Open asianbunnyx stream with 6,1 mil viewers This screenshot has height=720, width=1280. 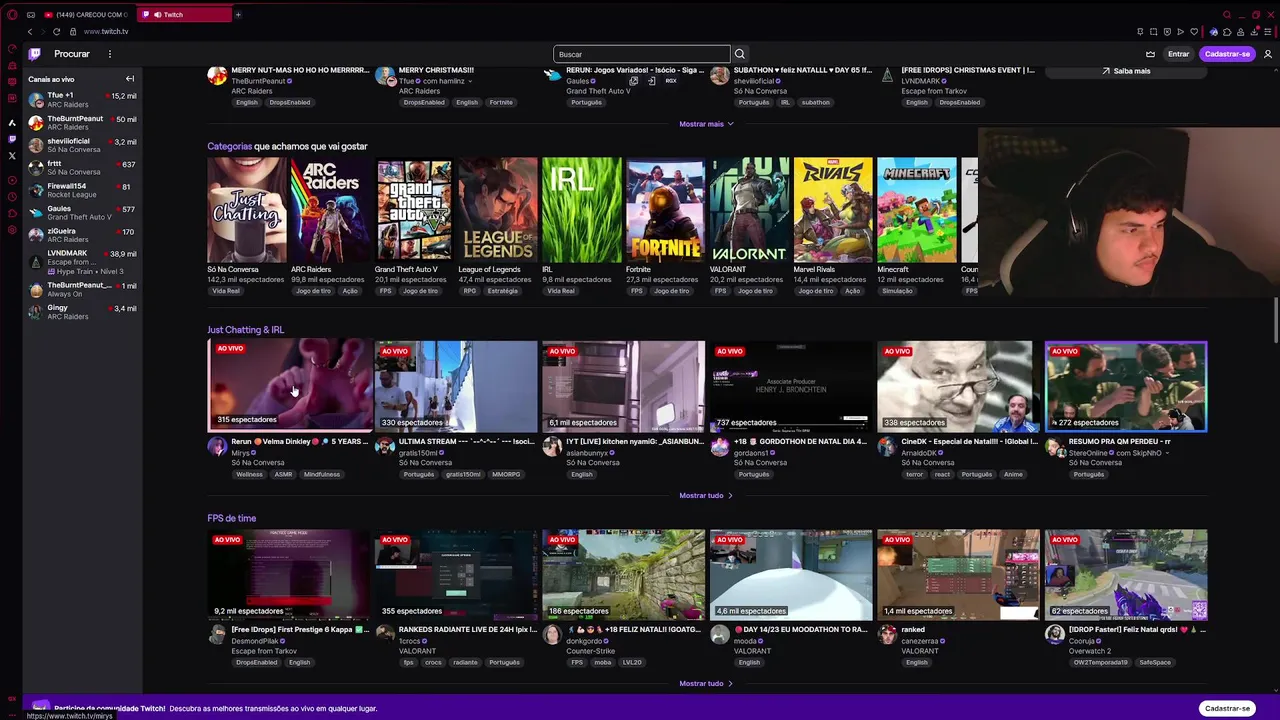pos(623,386)
